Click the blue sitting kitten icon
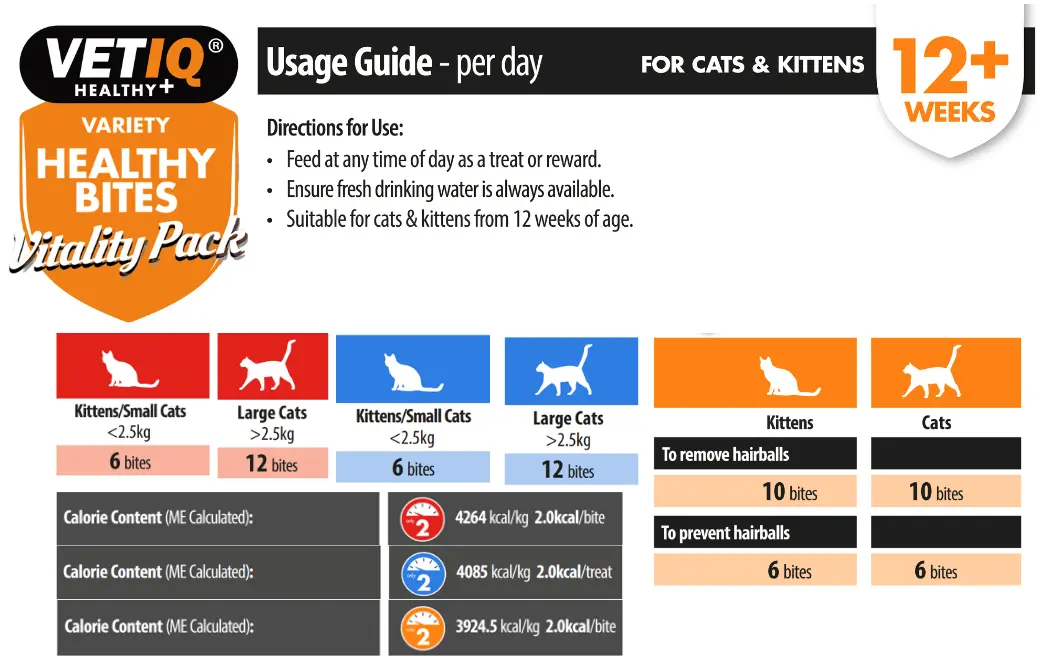 (412, 371)
